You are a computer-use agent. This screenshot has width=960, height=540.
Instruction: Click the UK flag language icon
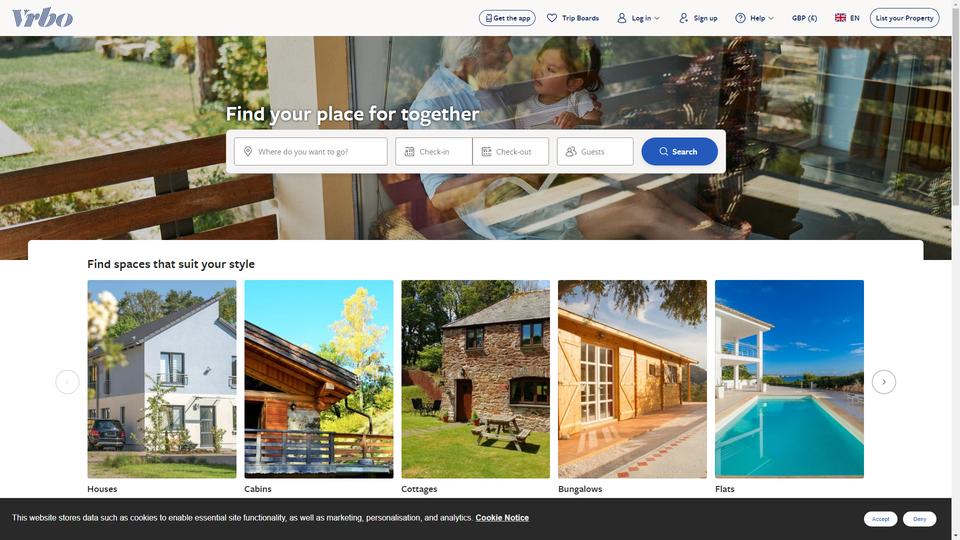(x=840, y=18)
